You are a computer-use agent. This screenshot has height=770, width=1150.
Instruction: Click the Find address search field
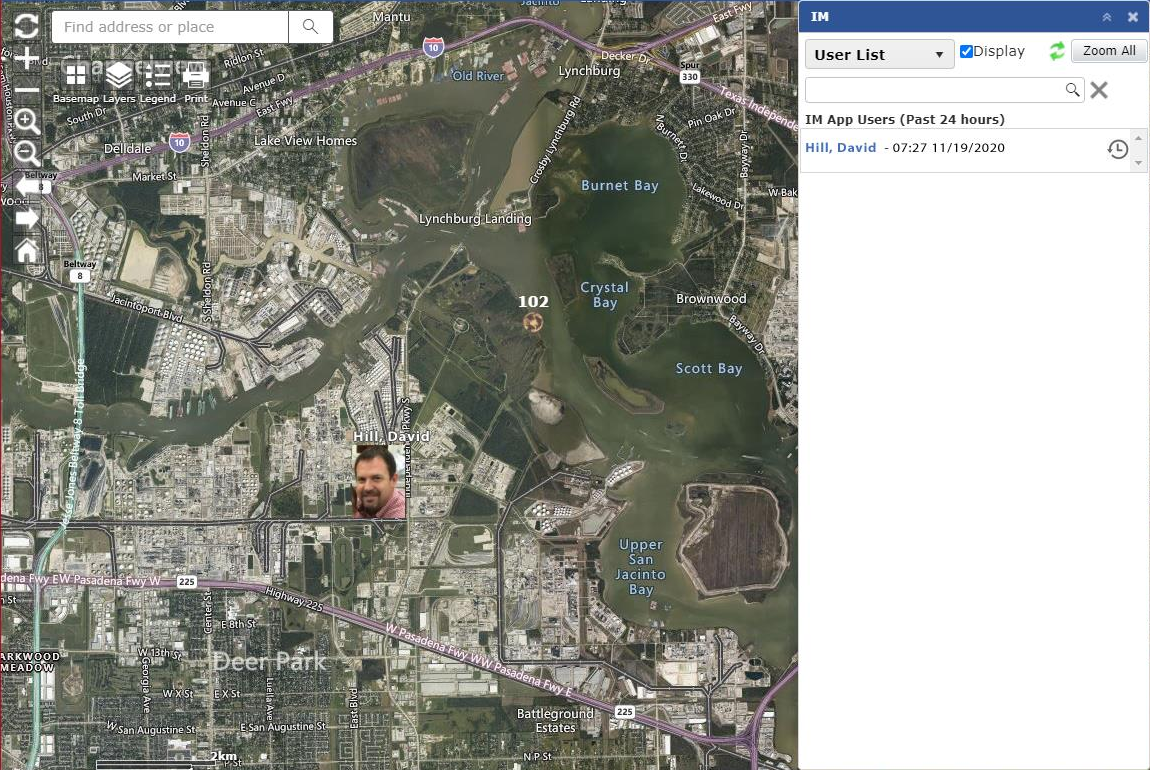170,27
